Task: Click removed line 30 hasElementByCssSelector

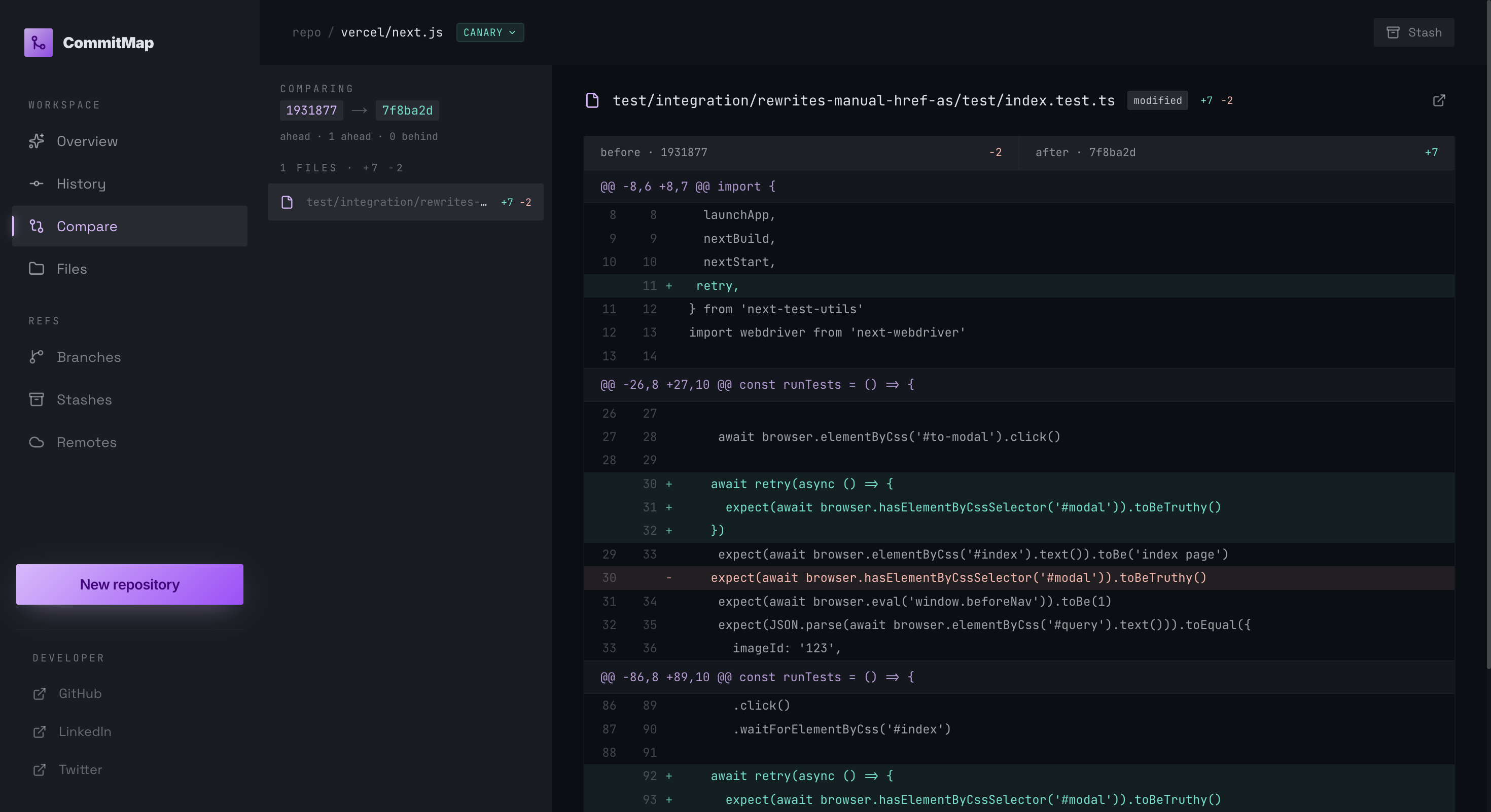Action: coord(1019,578)
